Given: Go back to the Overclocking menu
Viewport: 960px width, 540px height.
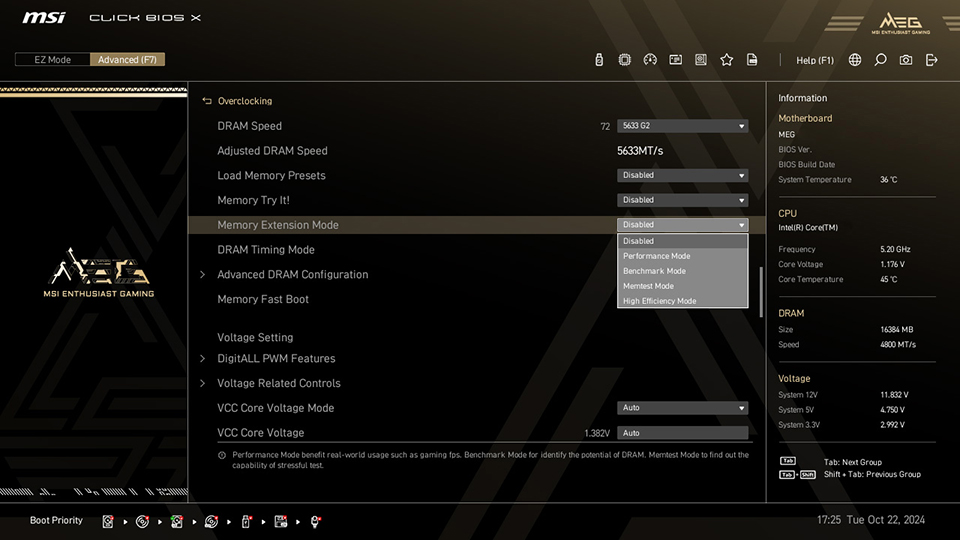Looking at the screenshot, I should pos(245,101).
